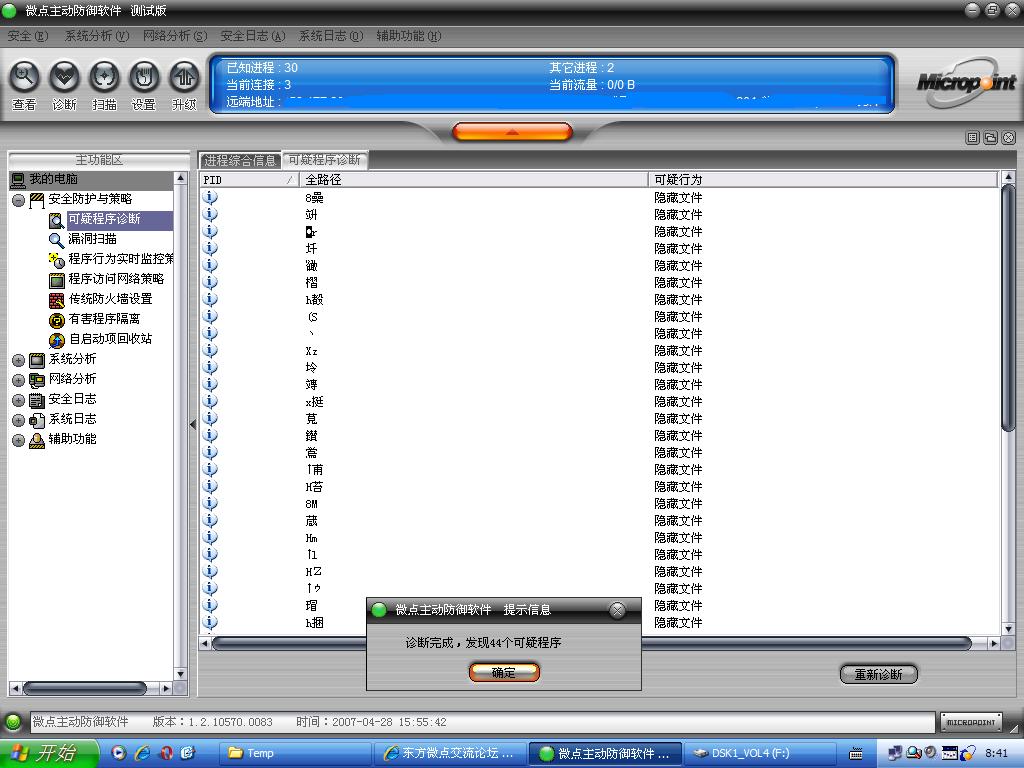
Task: Open the Windows 开始 Start menu
Action: [49, 753]
